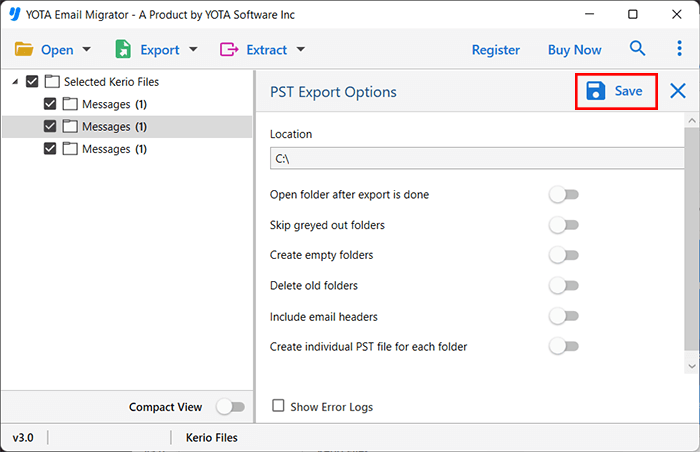Screen dimensions: 700x452
Task: Check the Show Error Logs checkbox
Action: pyautogui.click(x=279, y=407)
